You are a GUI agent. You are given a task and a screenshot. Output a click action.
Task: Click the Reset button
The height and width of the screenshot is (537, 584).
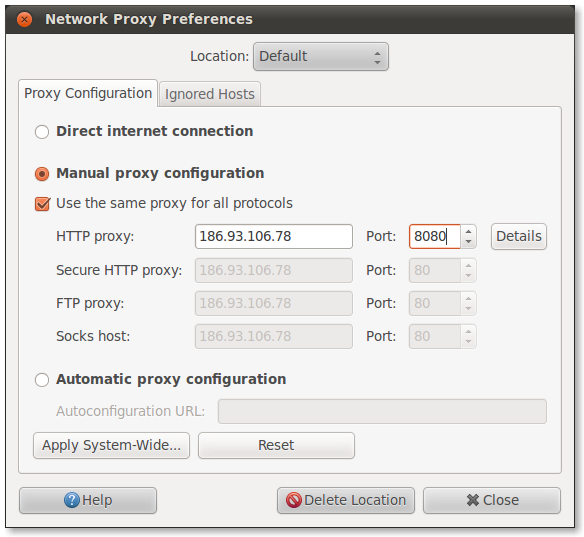(276, 445)
